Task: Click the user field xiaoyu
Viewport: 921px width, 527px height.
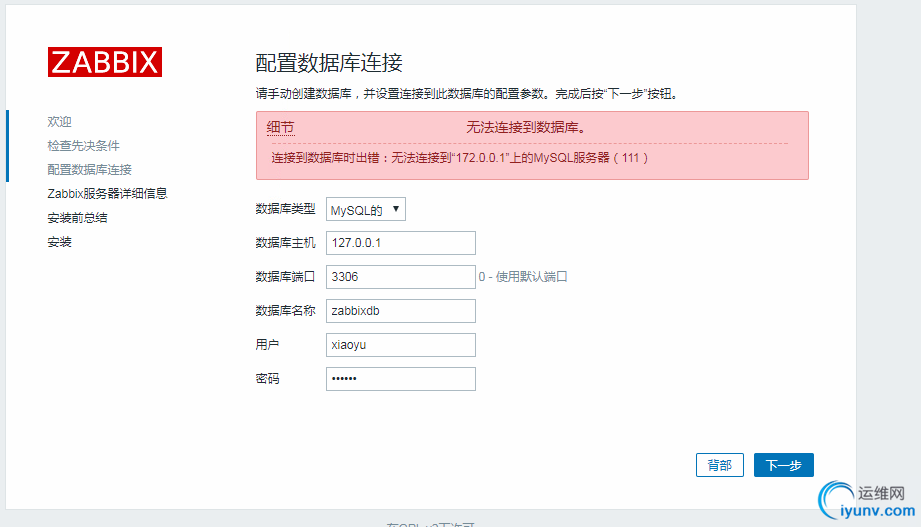Action: point(401,345)
